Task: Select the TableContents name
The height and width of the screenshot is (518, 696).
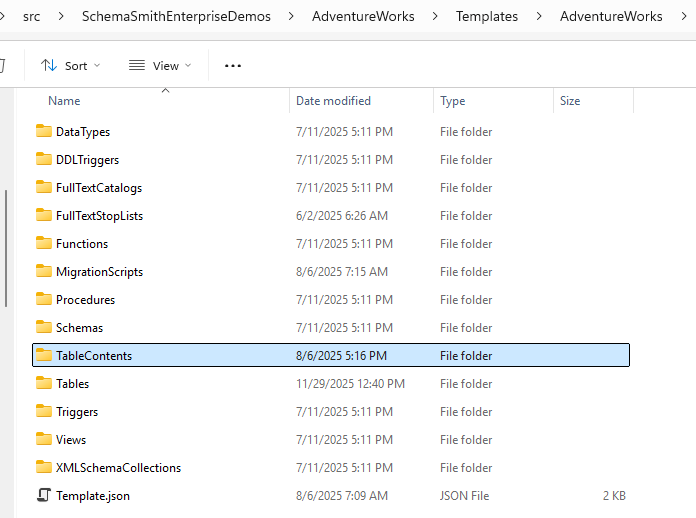Action: coord(94,356)
